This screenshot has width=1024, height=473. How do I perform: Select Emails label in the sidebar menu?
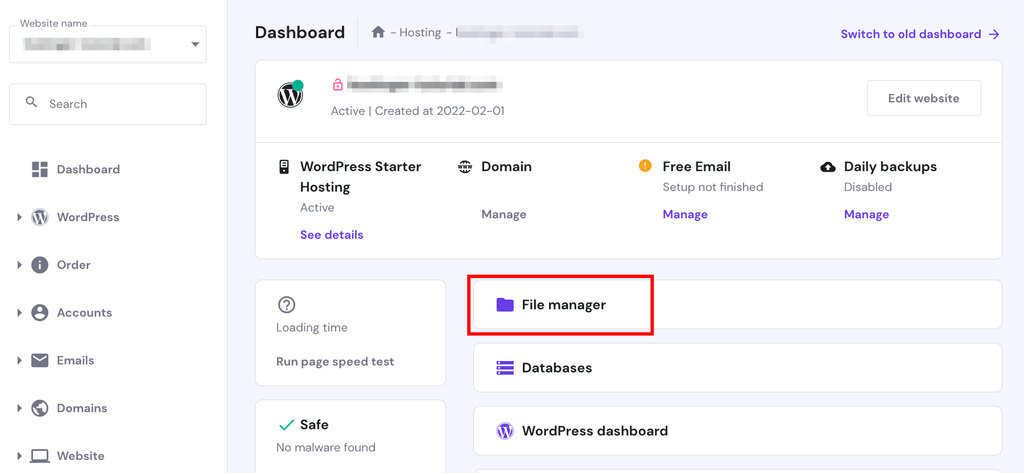click(75, 360)
